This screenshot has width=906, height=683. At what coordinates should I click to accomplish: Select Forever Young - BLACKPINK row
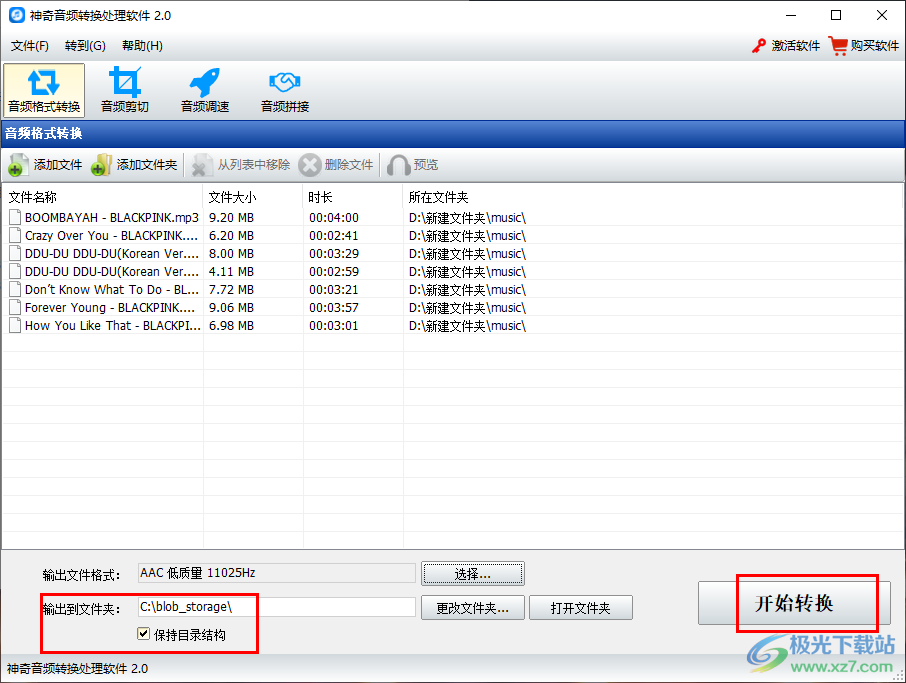click(x=452, y=307)
